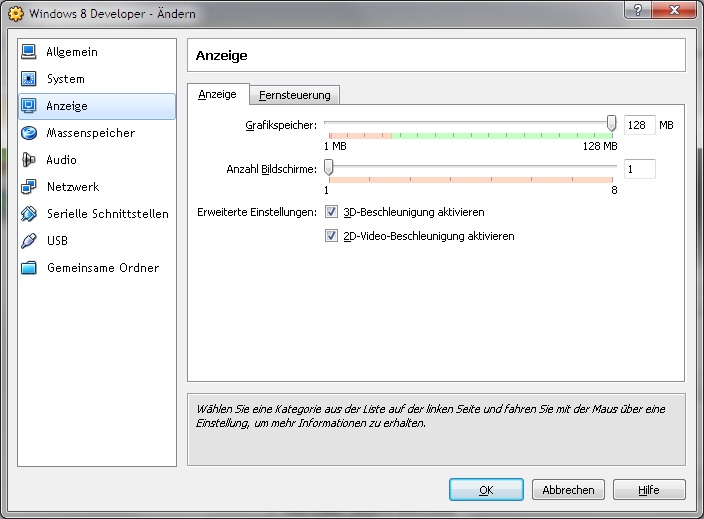Viewport: 704px width, 519px height.
Task: Confirm settings with OK button
Action: (x=486, y=490)
